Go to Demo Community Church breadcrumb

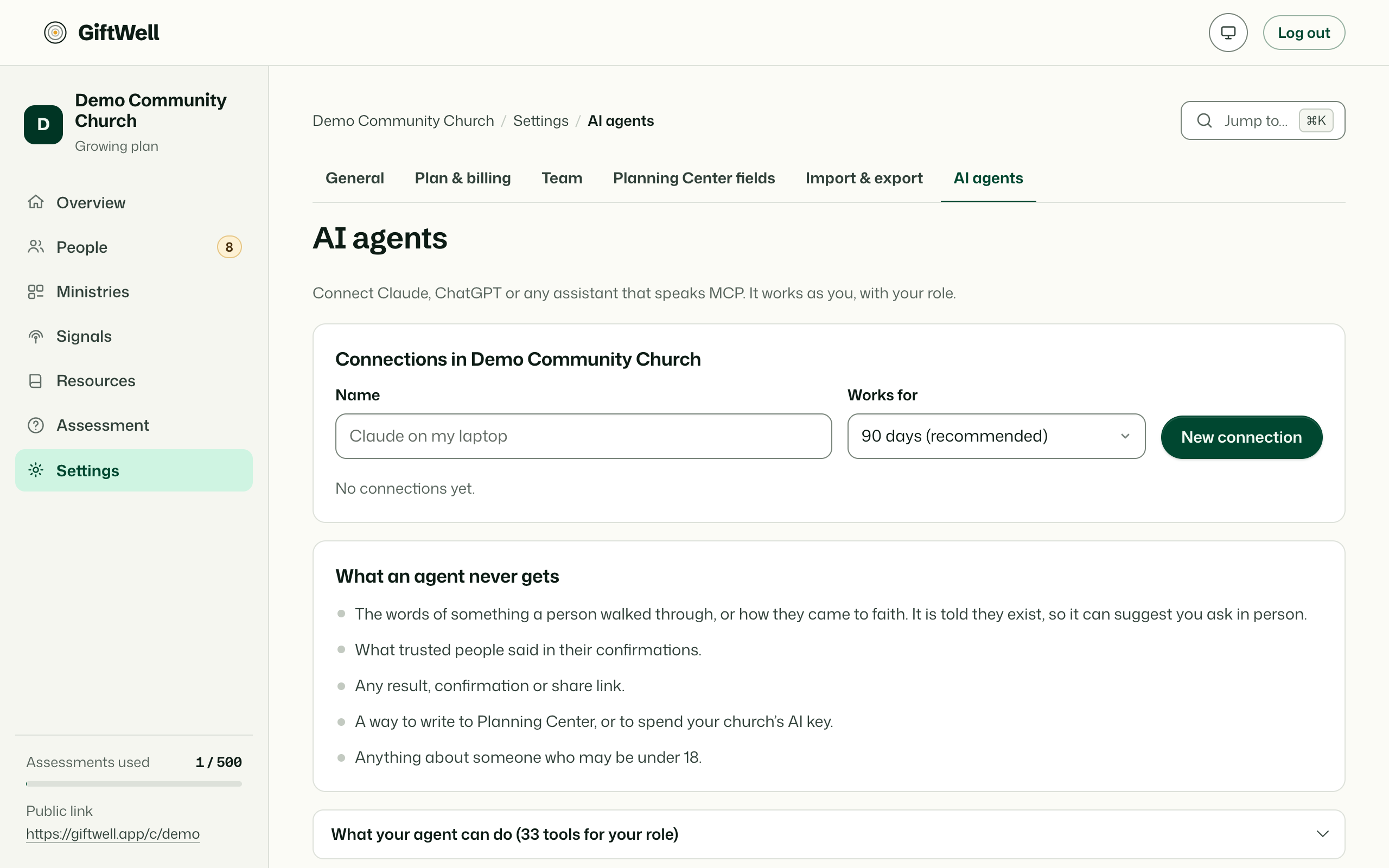(x=403, y=120)
